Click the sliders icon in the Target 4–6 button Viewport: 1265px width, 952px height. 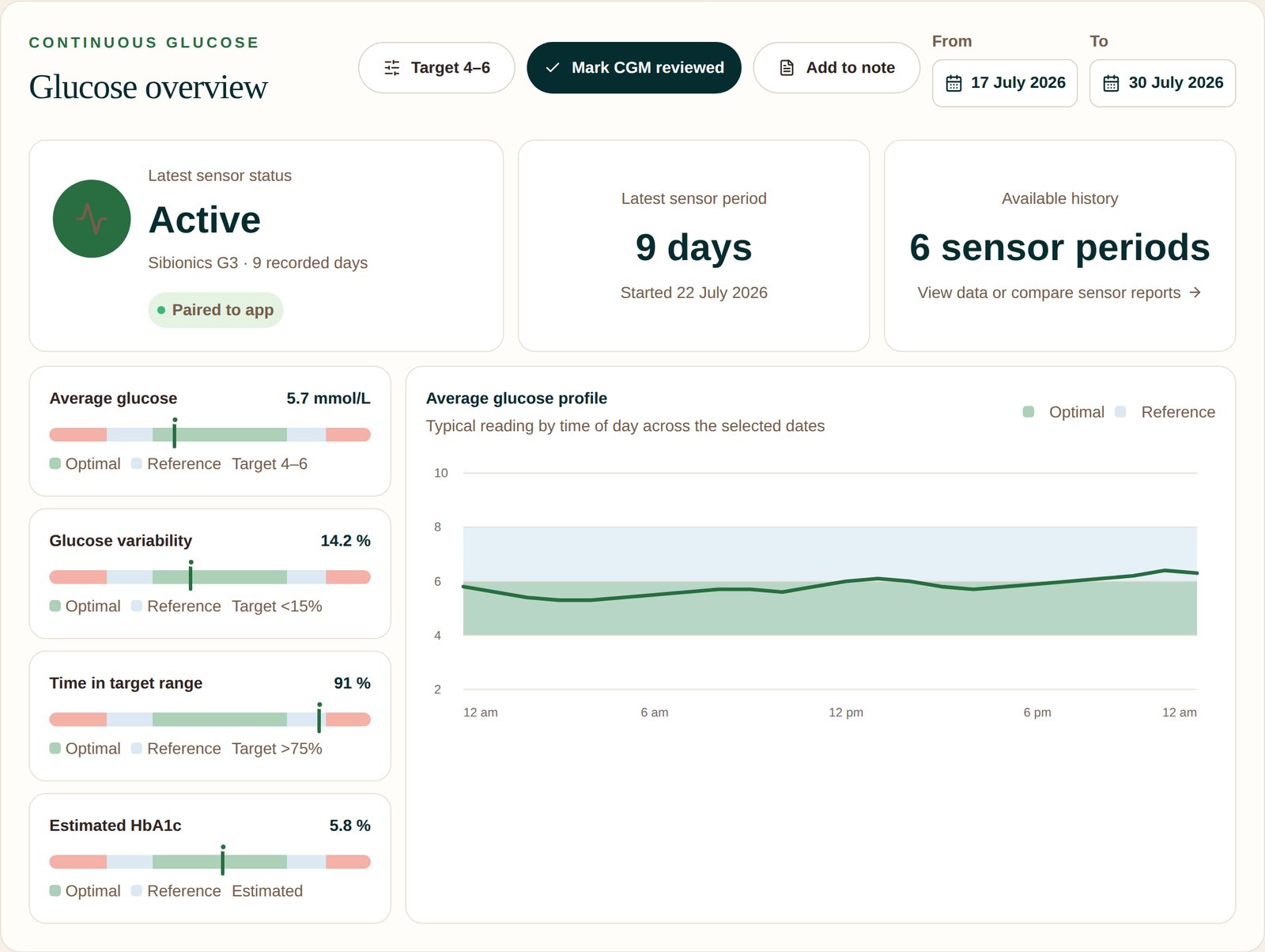coord(392,68)
